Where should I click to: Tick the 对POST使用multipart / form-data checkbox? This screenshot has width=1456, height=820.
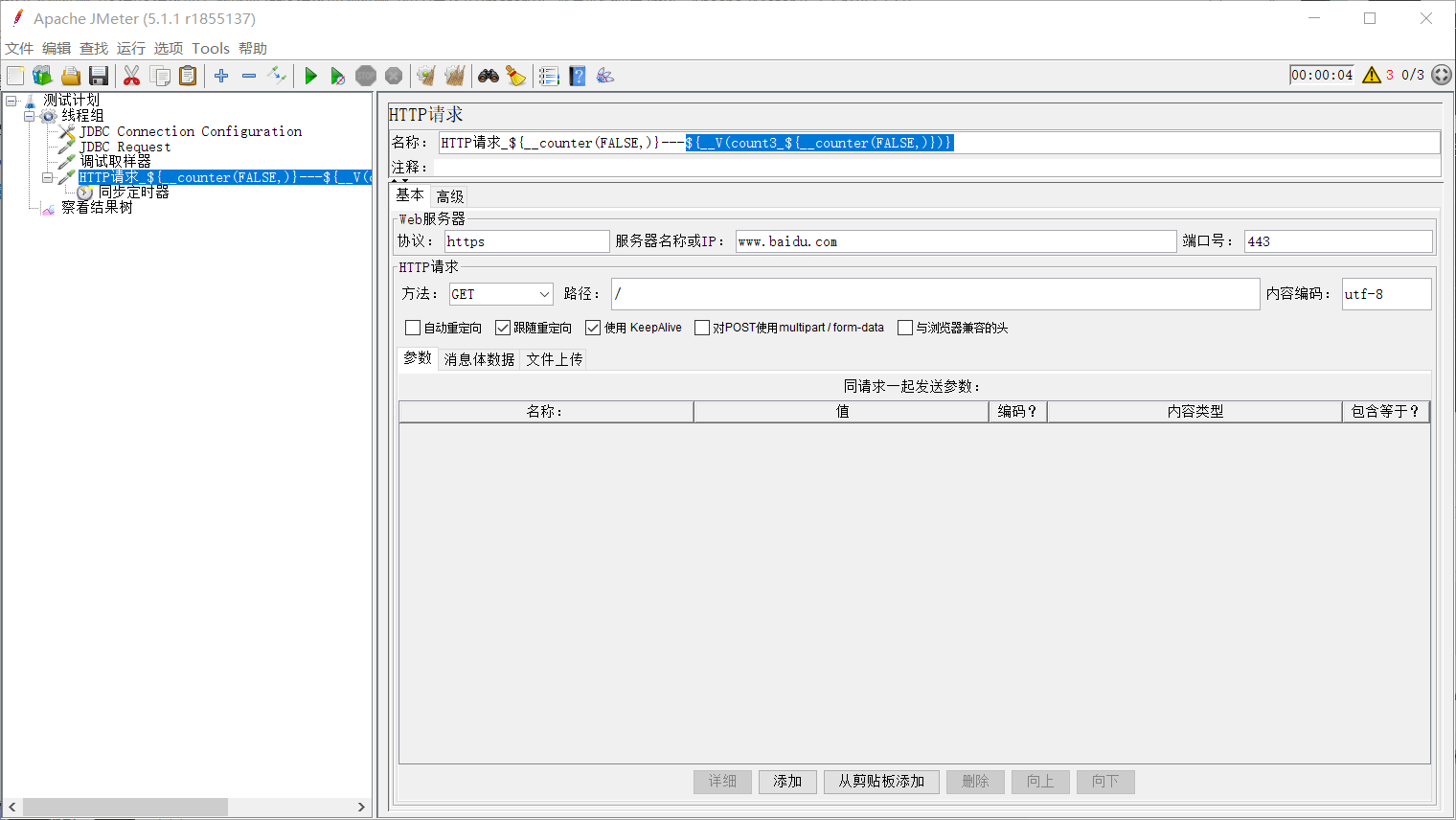[x=702, y=328]
